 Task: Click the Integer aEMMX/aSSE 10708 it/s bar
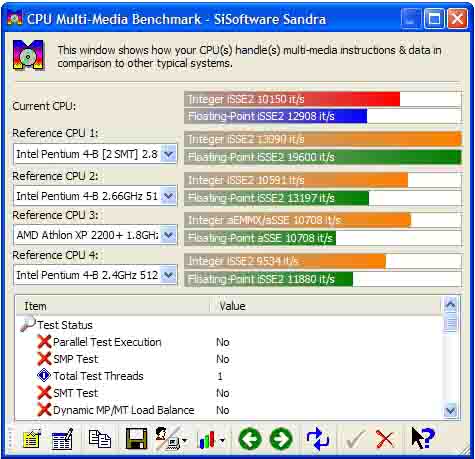coord(298,220)
